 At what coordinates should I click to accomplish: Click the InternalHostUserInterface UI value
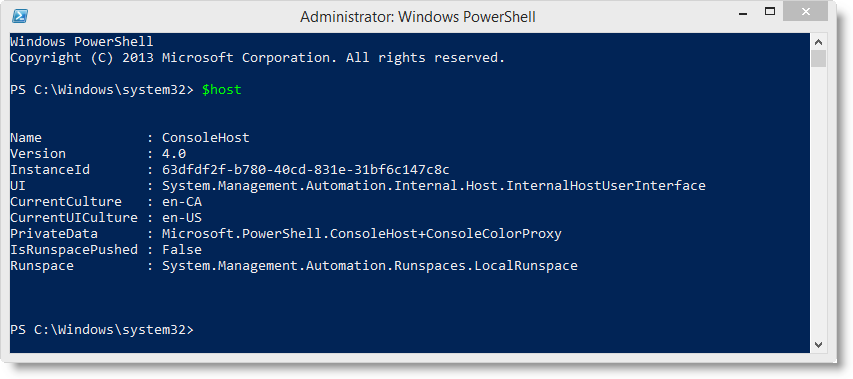point(434,186)
